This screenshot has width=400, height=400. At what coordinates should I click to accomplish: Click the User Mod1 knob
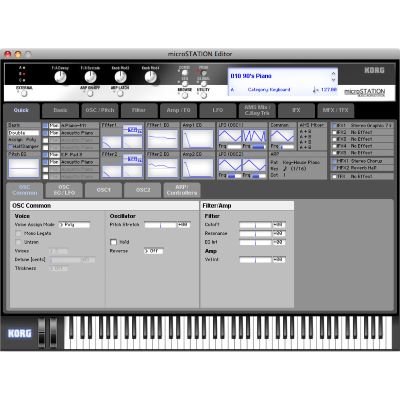point(120,77)
